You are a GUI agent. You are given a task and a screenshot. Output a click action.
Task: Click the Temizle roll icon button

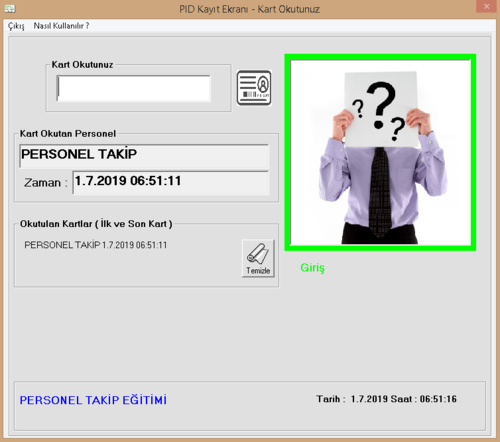click(x=258, y=258)
